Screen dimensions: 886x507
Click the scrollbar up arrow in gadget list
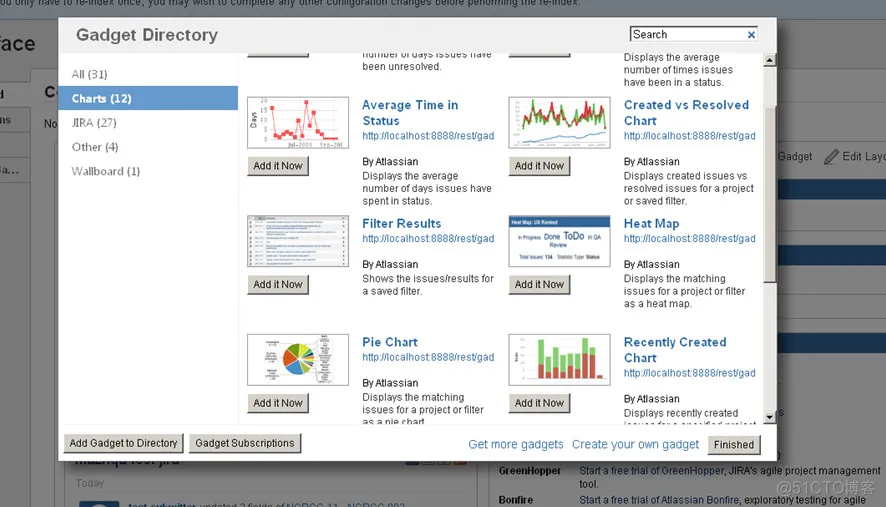pos(769,60)
